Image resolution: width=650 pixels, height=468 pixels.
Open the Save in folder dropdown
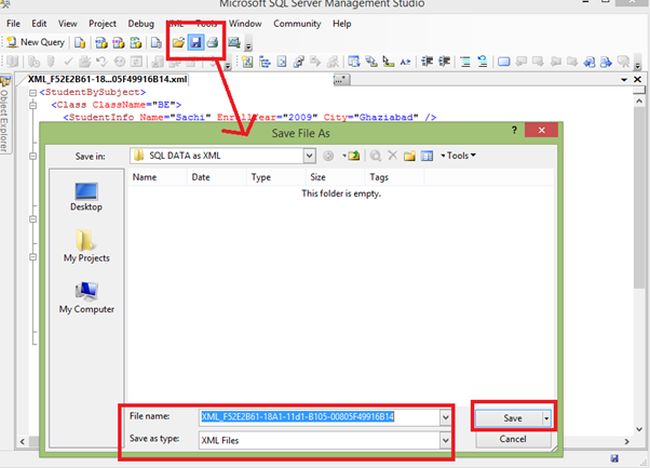[x=309, y=156]
